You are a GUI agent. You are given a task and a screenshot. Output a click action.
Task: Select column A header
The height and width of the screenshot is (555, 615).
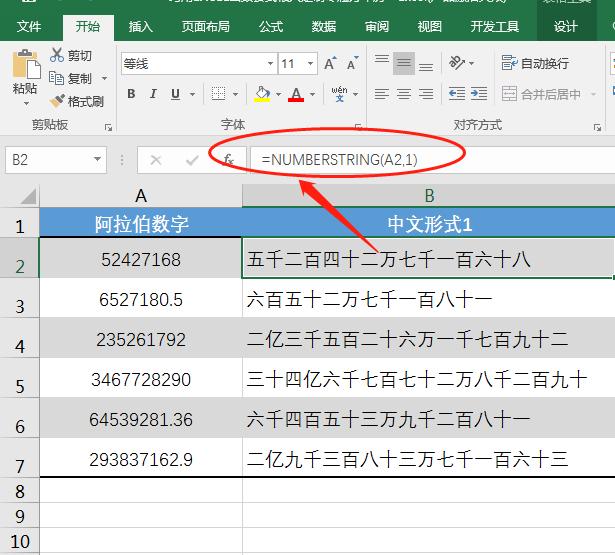(x=141, y=195)
